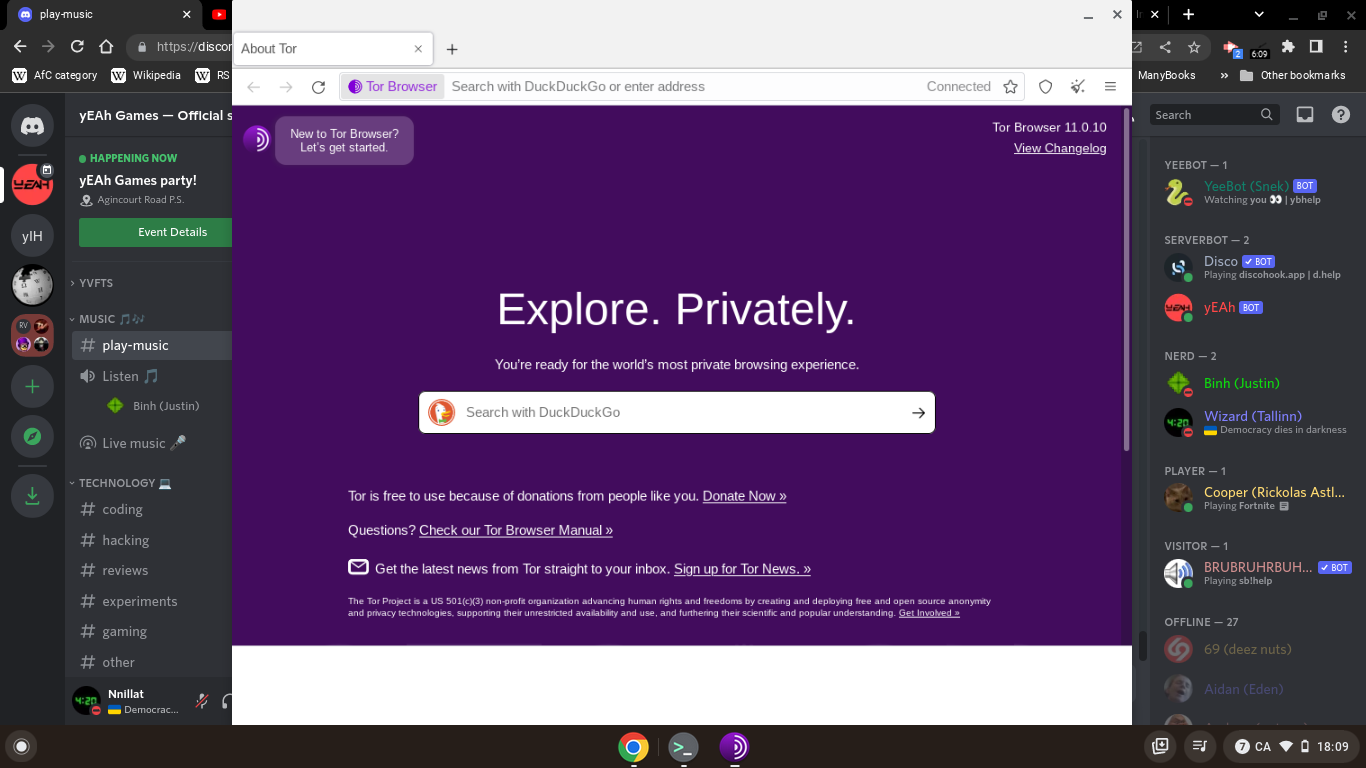Viewport: 1366px width, 768px height.
Task: Open Discord inbox icon
Action: coord(1304,115)
